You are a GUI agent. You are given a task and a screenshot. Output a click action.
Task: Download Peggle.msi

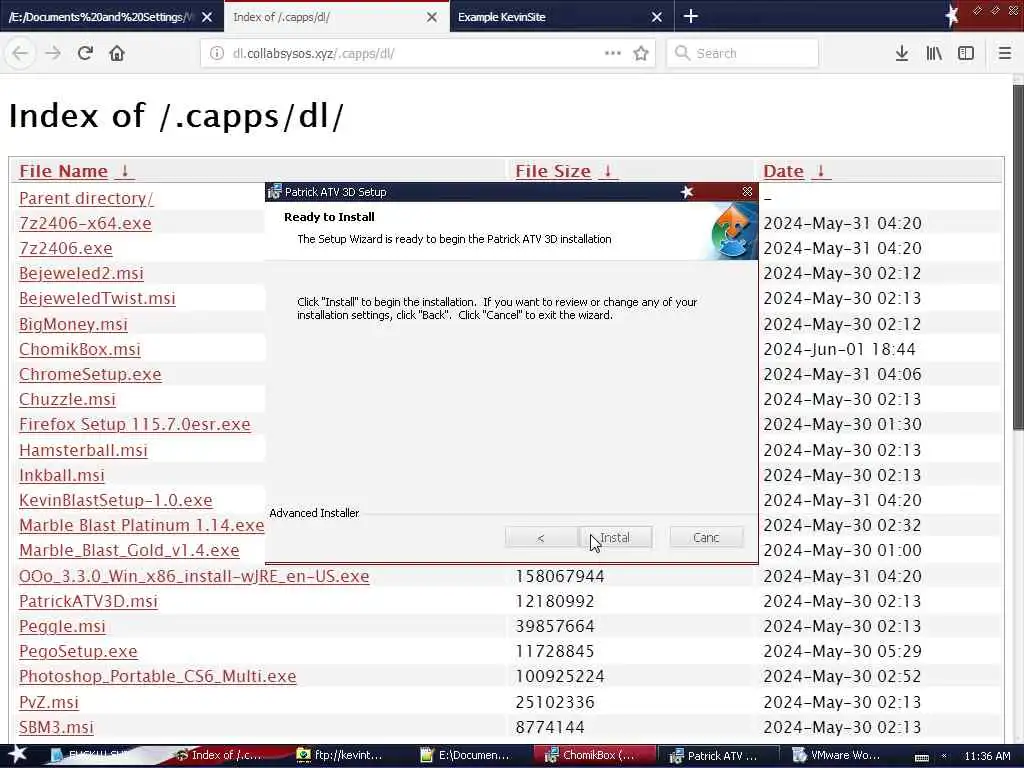click(62, 626)
